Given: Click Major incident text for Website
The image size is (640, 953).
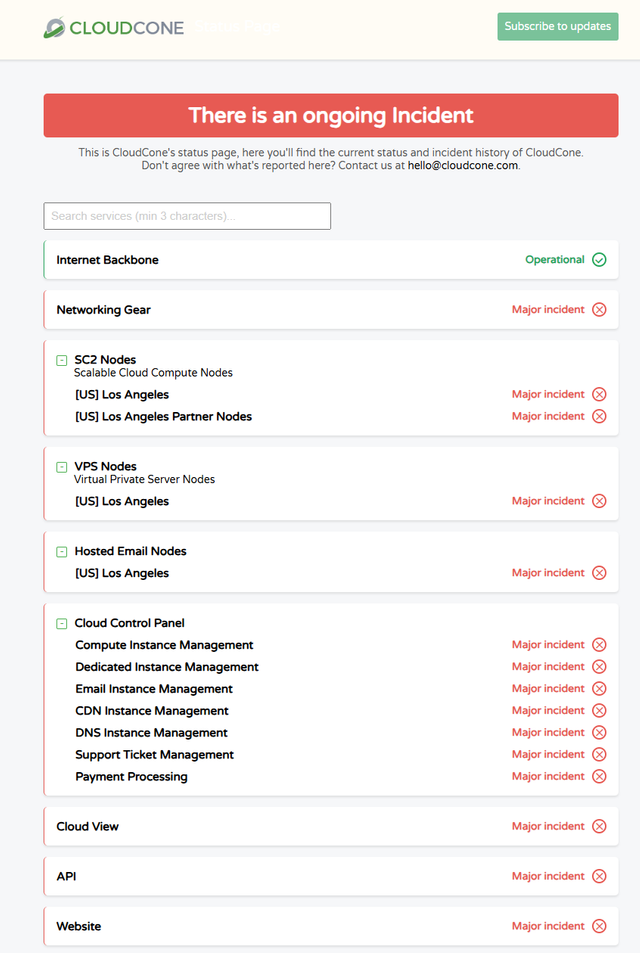Looking at the screenshot, I should click(x=548, y=926).
